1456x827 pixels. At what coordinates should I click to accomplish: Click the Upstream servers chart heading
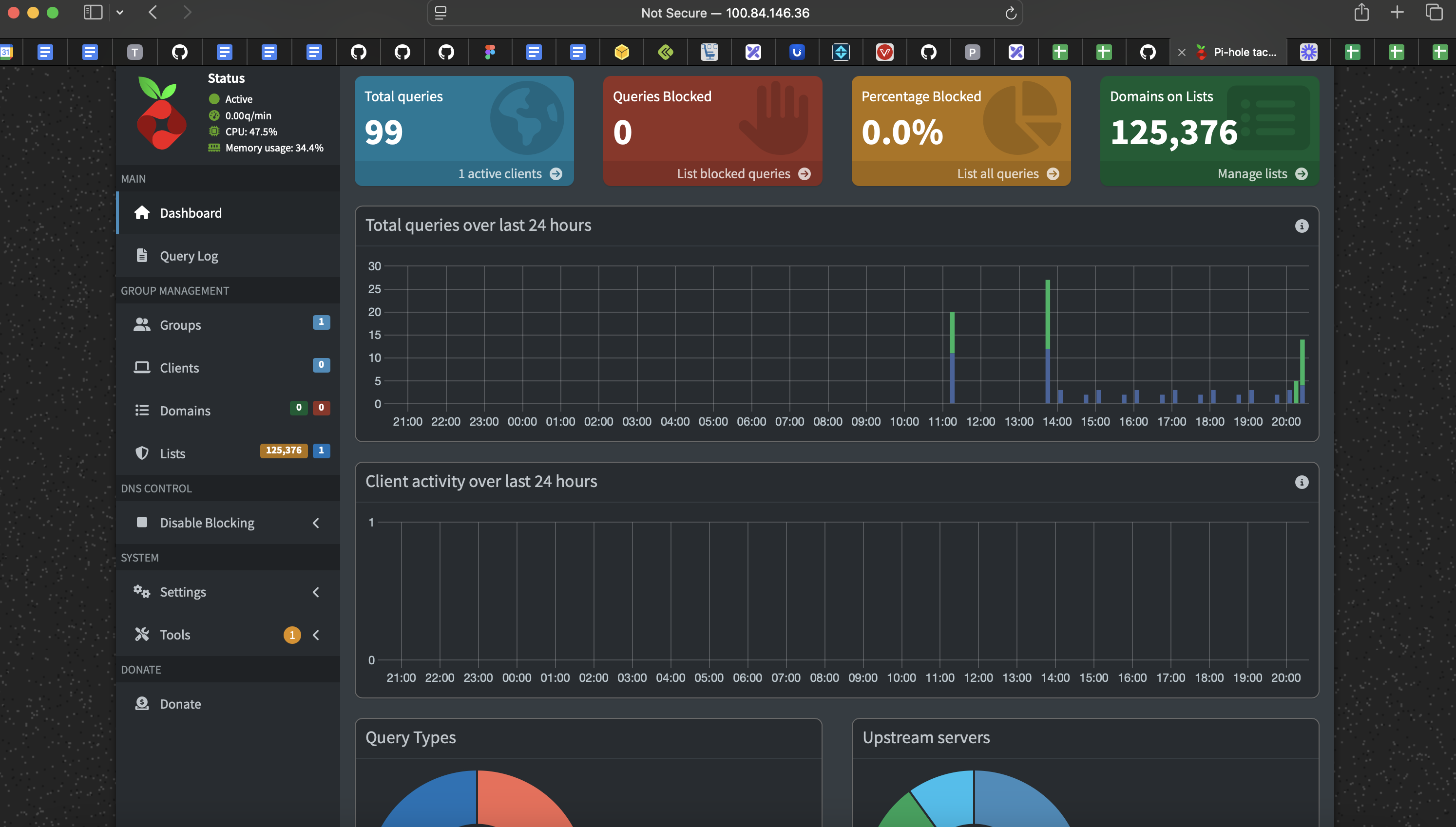coord(926,737)
